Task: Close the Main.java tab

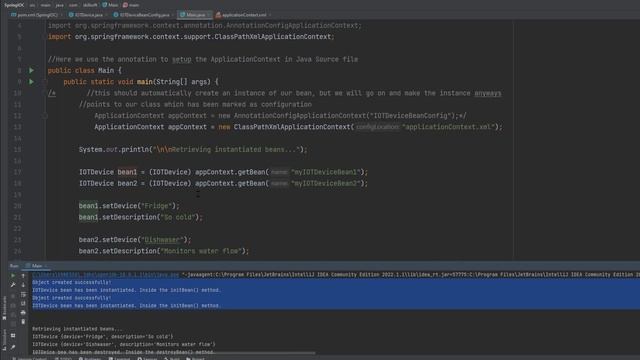Action: (209, 15)
